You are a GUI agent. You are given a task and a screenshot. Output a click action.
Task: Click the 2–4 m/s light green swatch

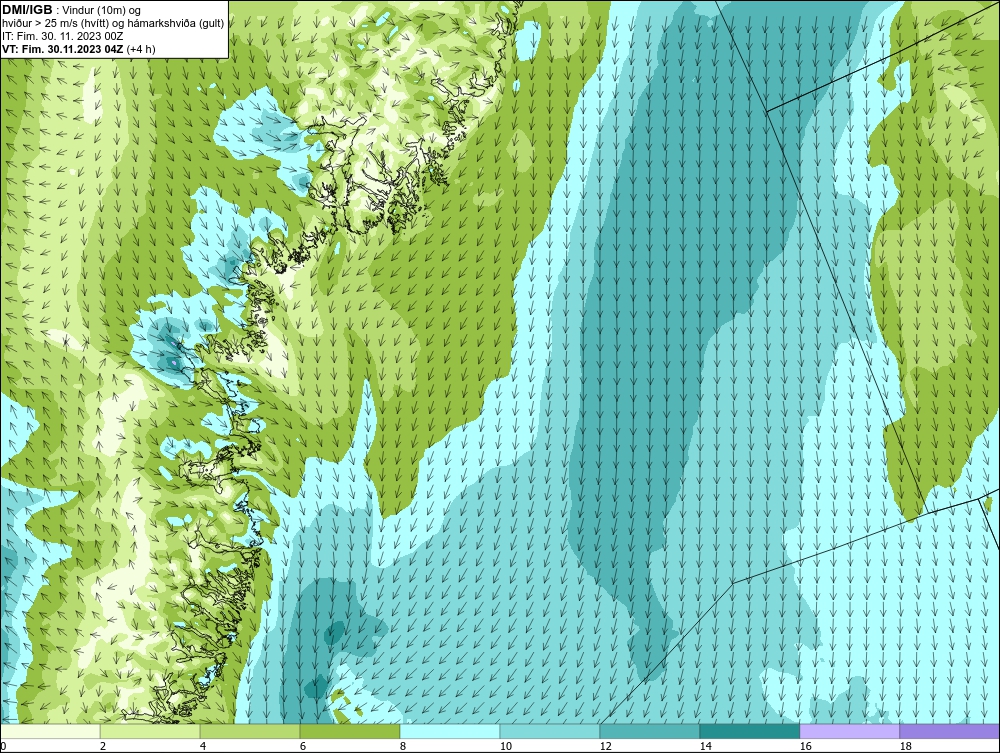(x=150, y=731)
